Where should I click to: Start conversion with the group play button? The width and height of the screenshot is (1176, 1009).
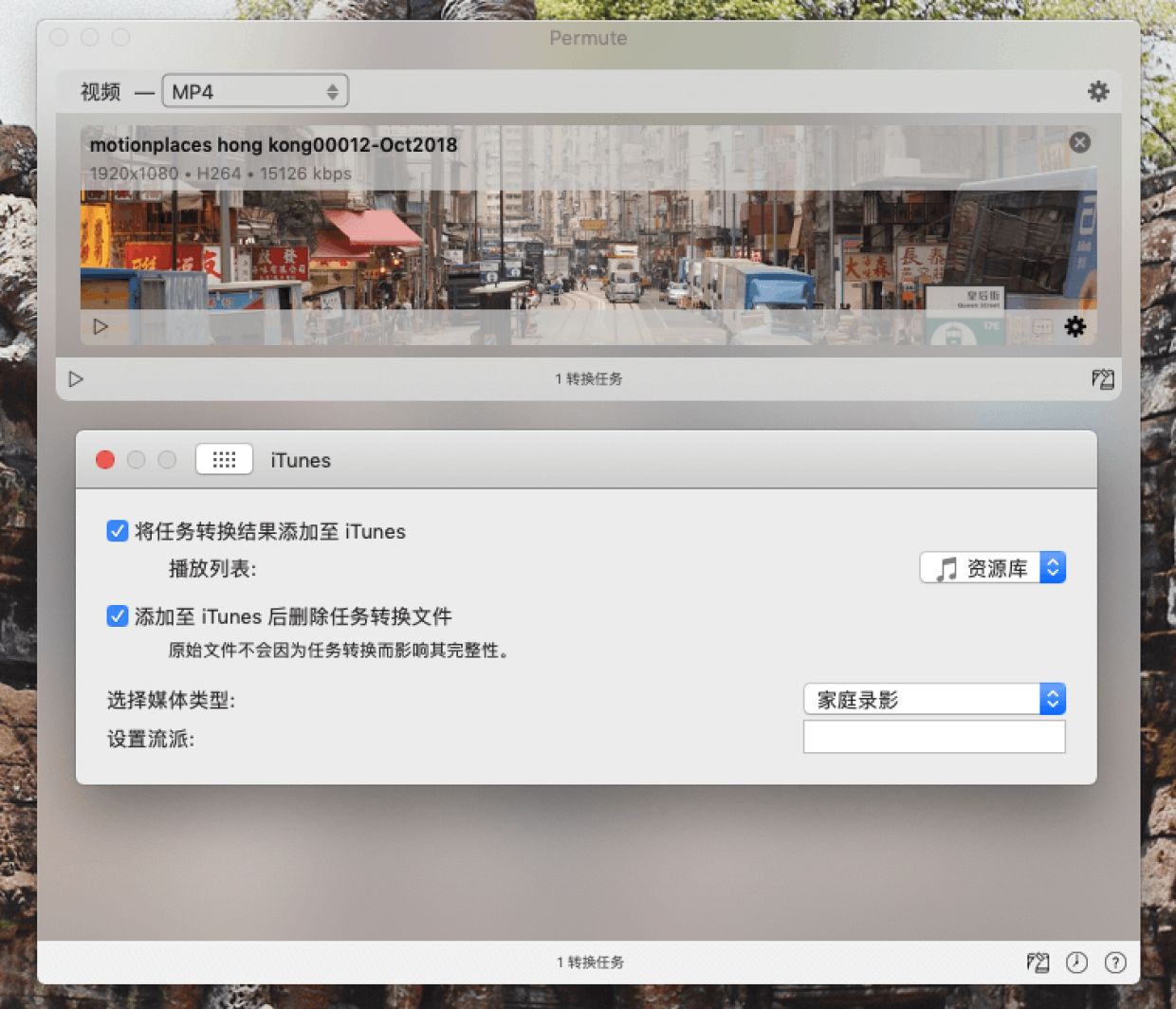(76, 379)
